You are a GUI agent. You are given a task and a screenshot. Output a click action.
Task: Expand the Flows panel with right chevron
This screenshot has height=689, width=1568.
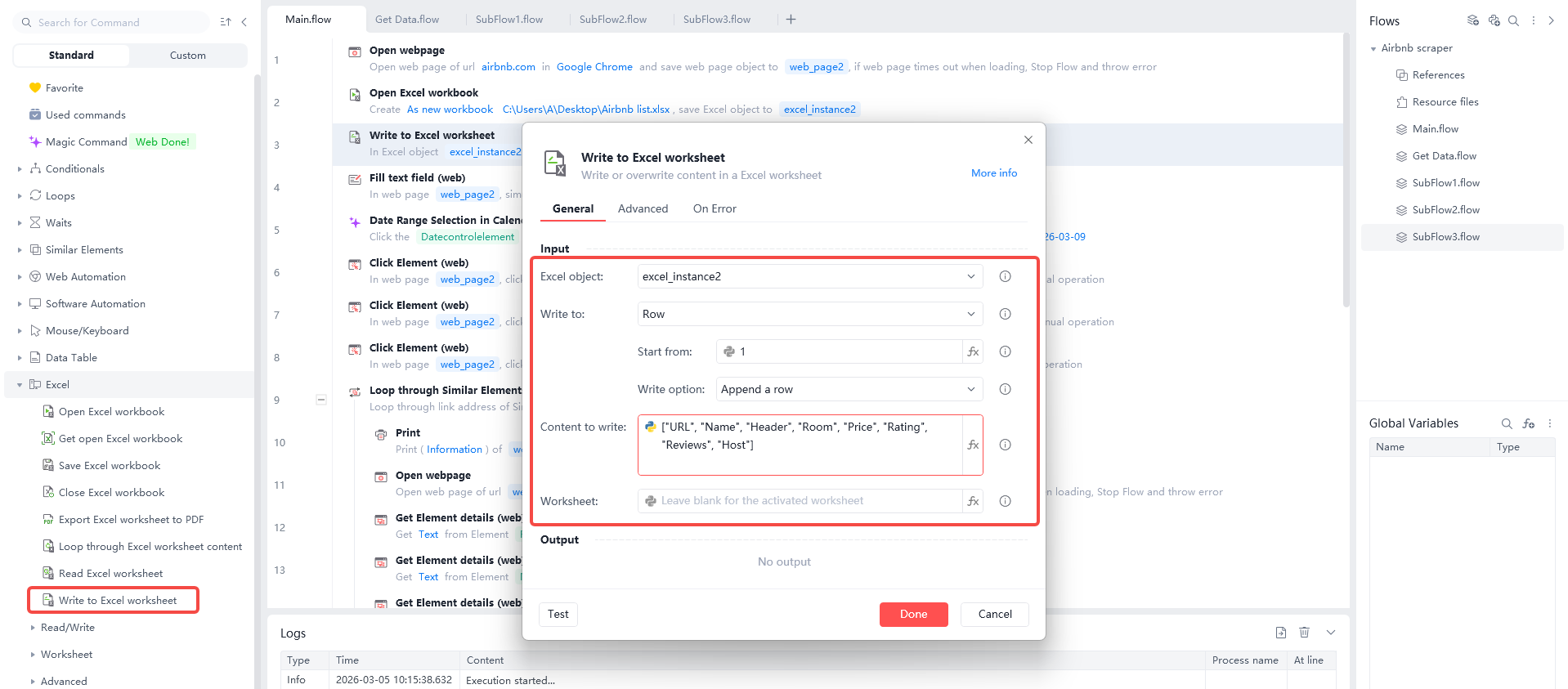1551,21
